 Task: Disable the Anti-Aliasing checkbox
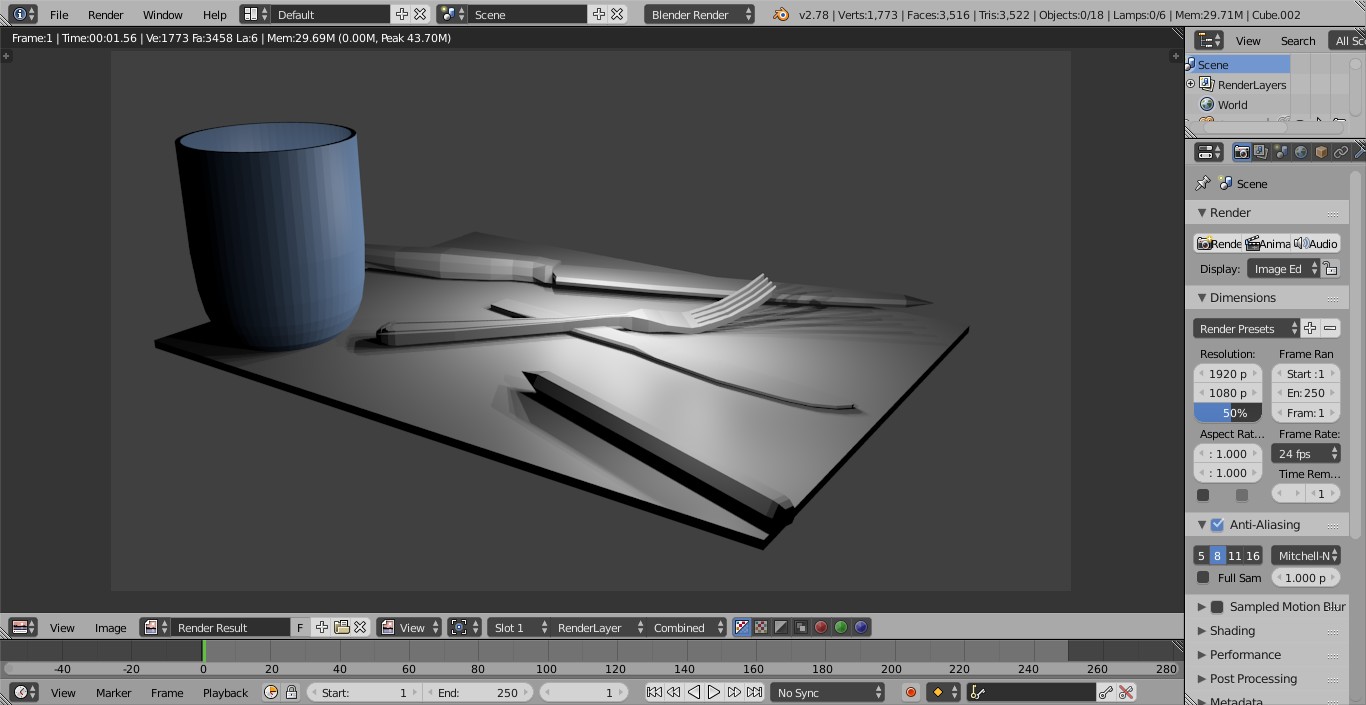click(x=1217, y=525)
